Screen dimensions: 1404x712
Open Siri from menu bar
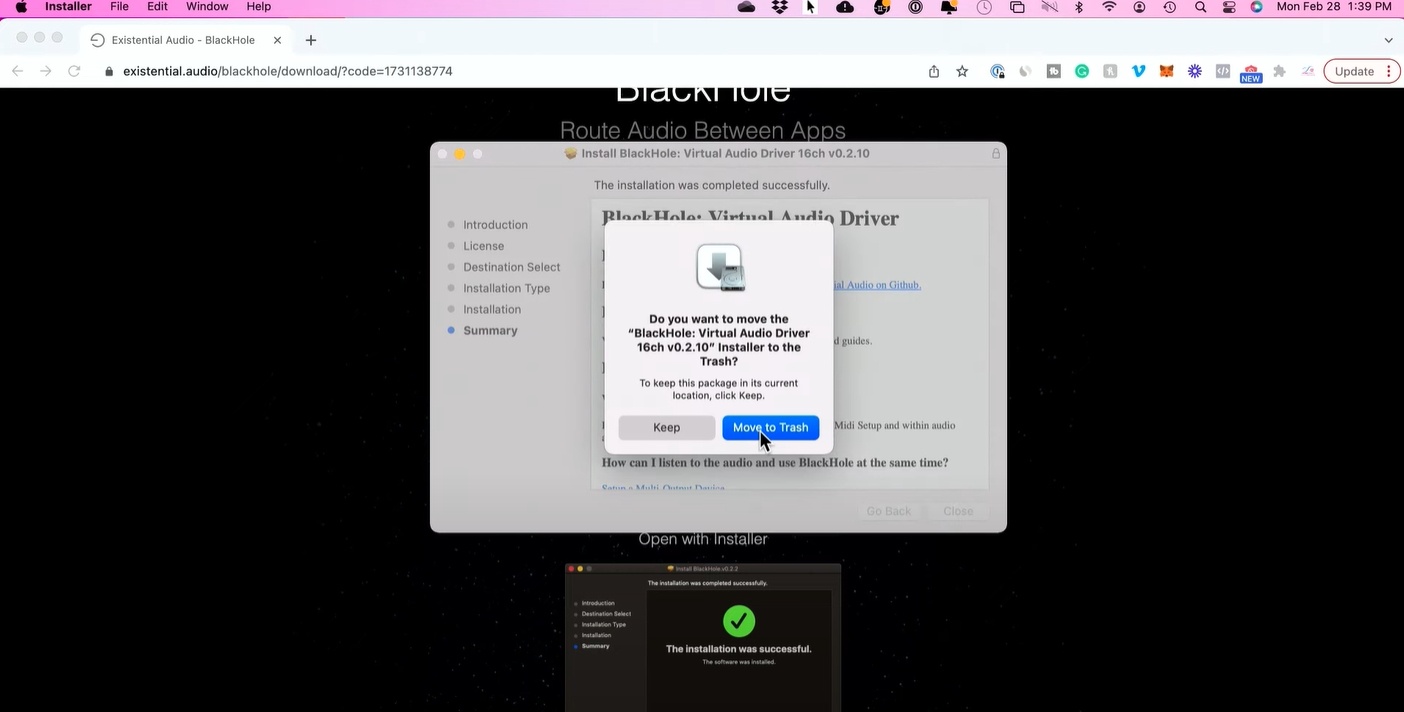(x=1257, y=7)
